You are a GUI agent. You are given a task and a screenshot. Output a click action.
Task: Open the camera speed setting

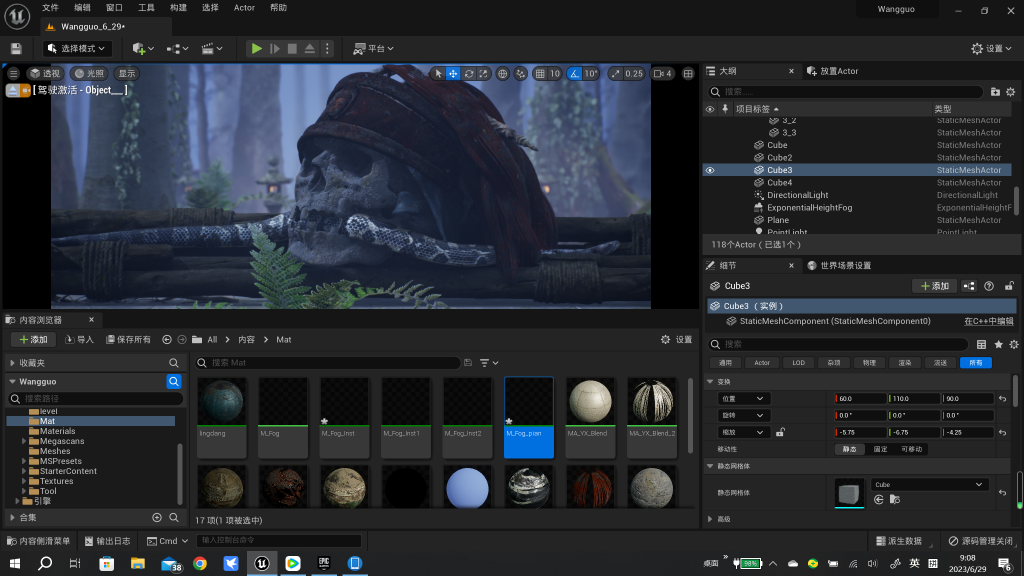point(662,74)
